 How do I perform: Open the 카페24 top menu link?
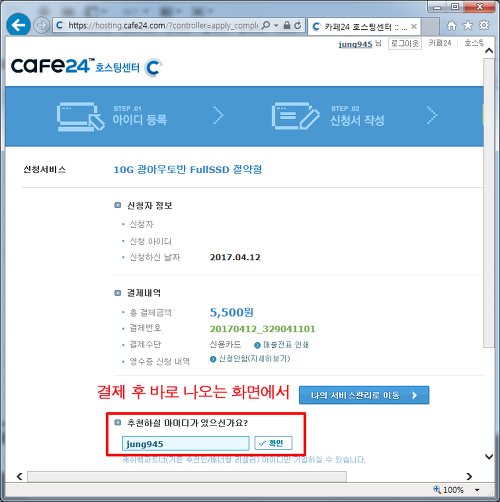tap(440, 43)
